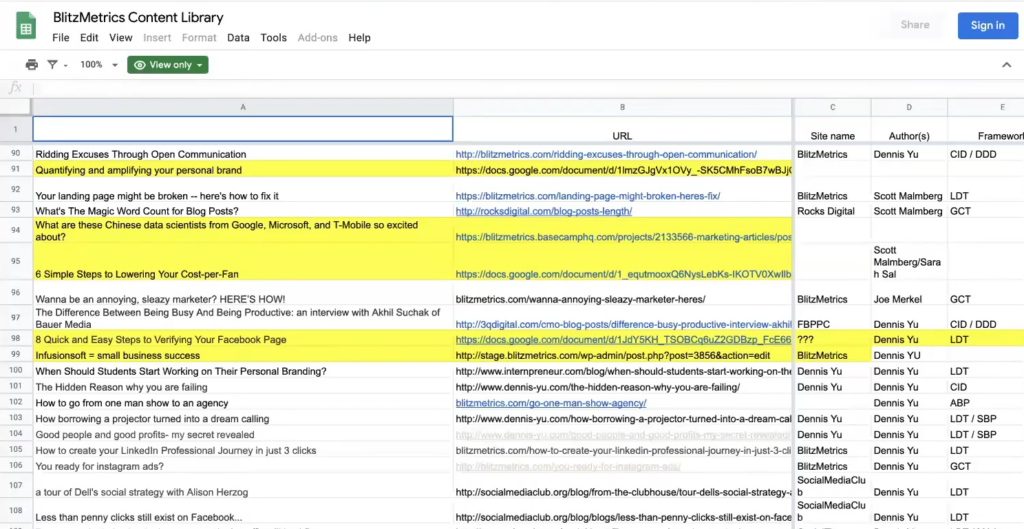Screen dimensions: 1024x529
Task: Collapse the toolbar with the up chevron
Action: (1006, 65)
